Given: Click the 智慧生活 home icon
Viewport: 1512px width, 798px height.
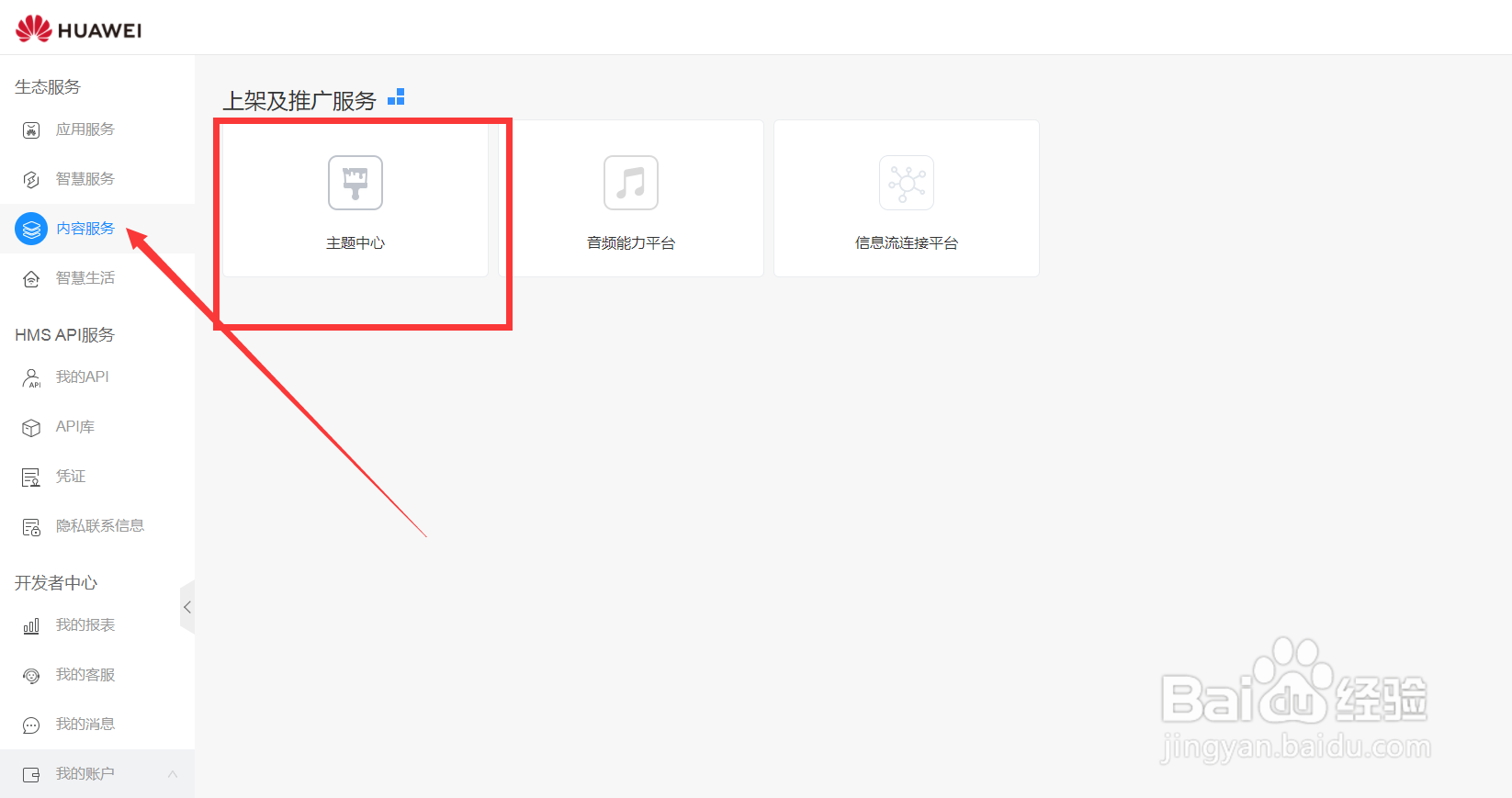Looking at the screenshot, I should tap(31, 279).
